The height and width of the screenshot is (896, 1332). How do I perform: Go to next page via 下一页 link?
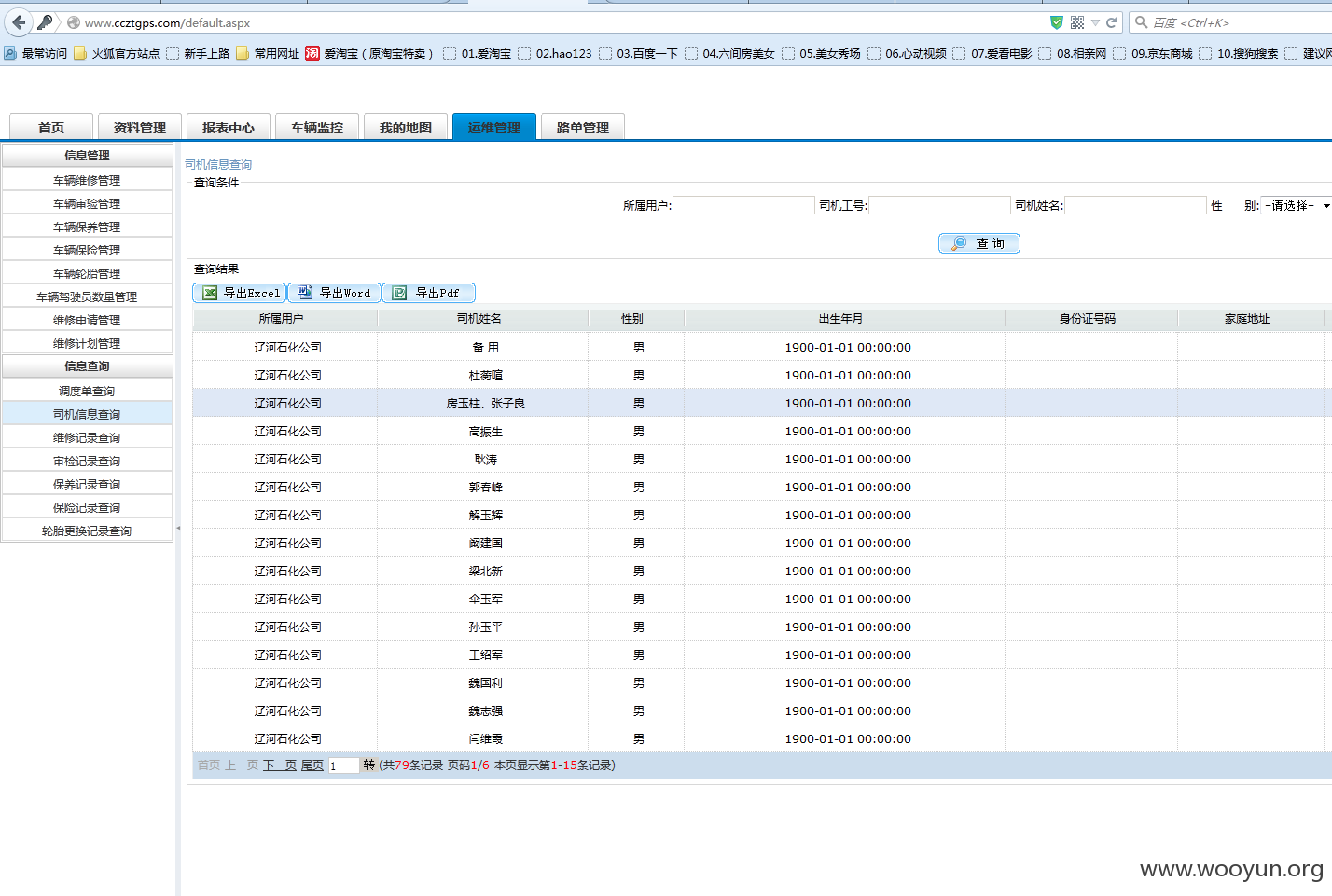(x=280, y=765)
